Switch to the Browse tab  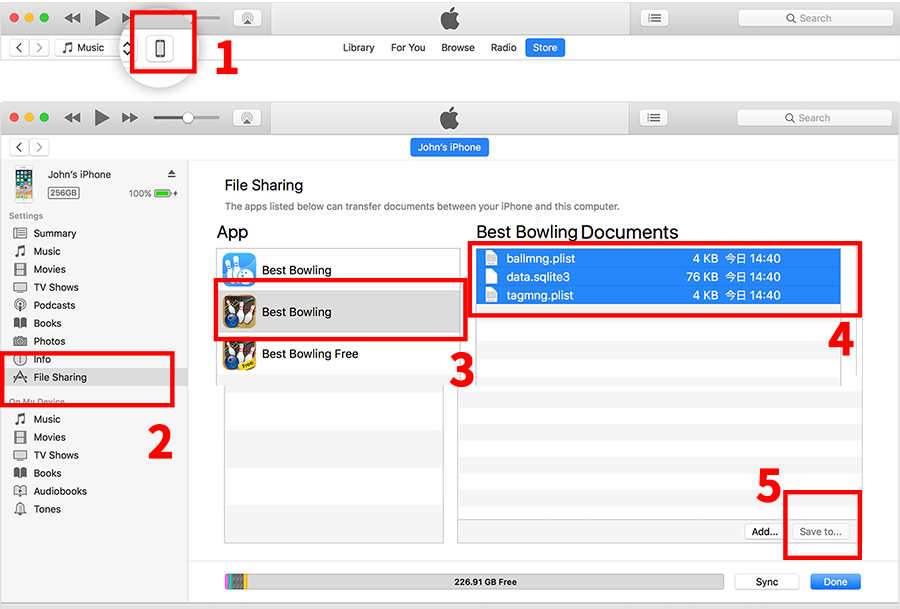point(457,48)
